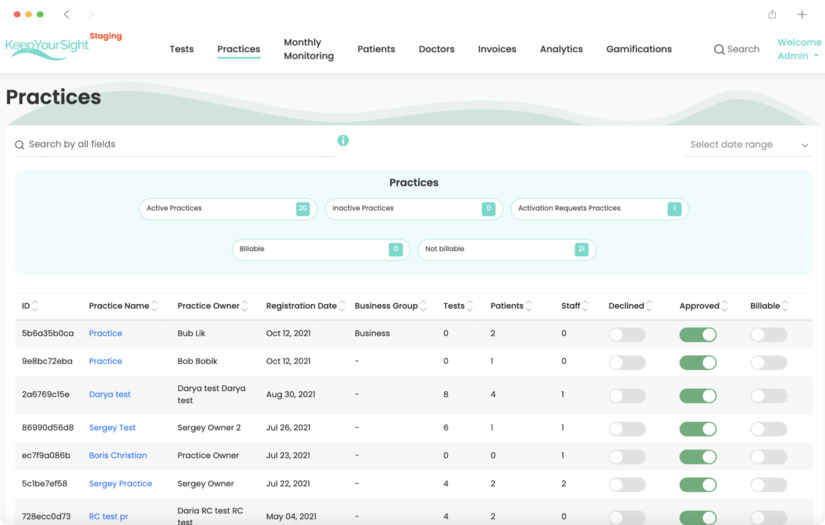This screenshot has width=825, height=525.
Task: Toggle Declined switch for Sergey Test row
Action: (x=627, y=429)
